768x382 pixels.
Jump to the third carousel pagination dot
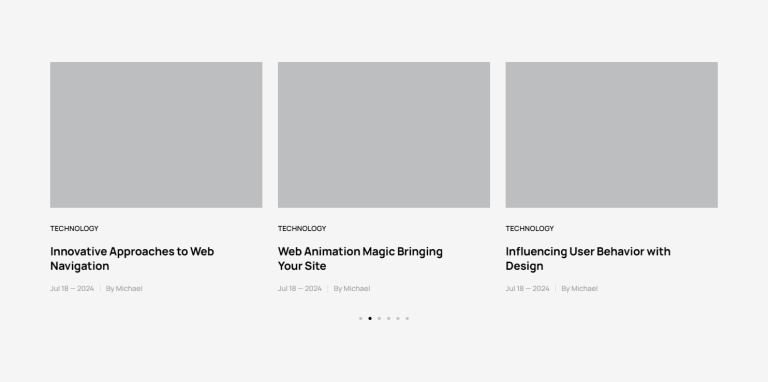coord(379,318)
